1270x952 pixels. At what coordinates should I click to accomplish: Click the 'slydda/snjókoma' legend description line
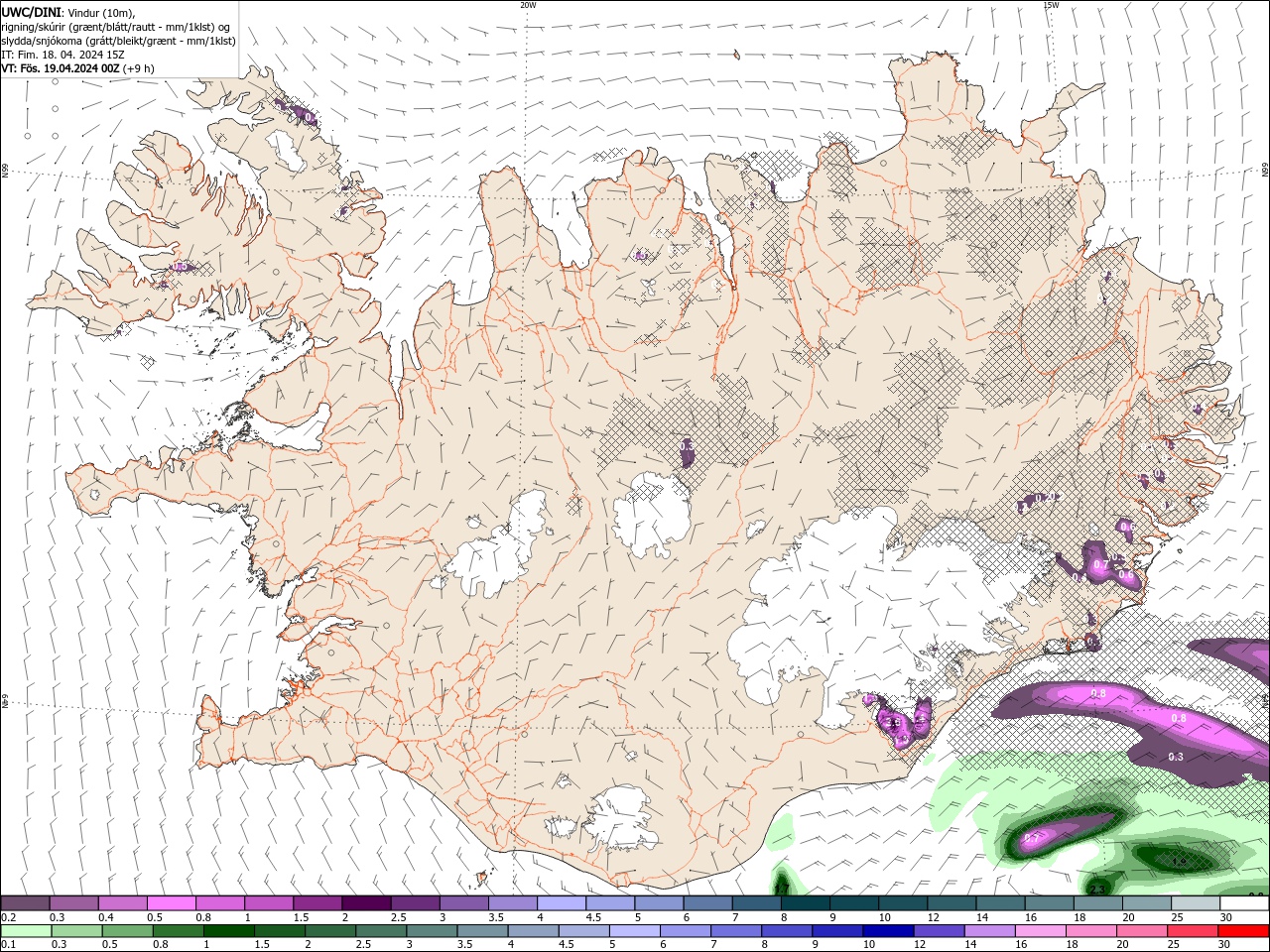[x=118, y=41]
